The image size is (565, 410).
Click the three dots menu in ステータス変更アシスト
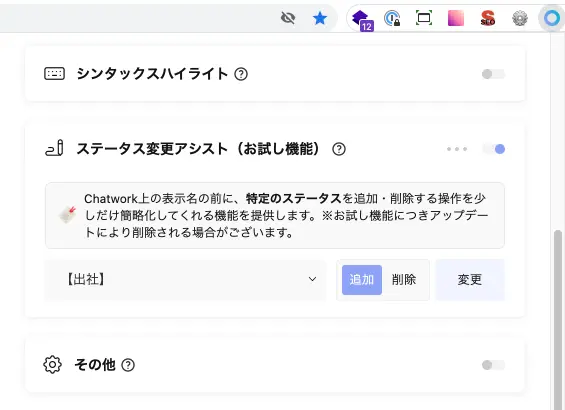click(x=457, y=149)
